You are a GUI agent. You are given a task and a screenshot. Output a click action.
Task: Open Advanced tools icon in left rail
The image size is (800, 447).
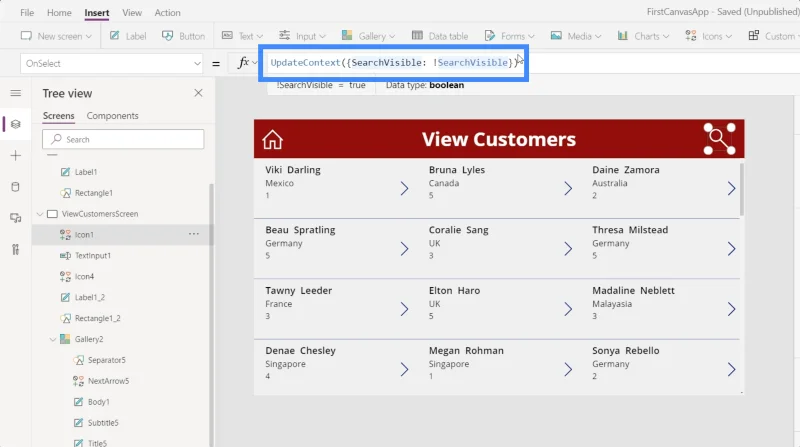click(x=16, y=249)
